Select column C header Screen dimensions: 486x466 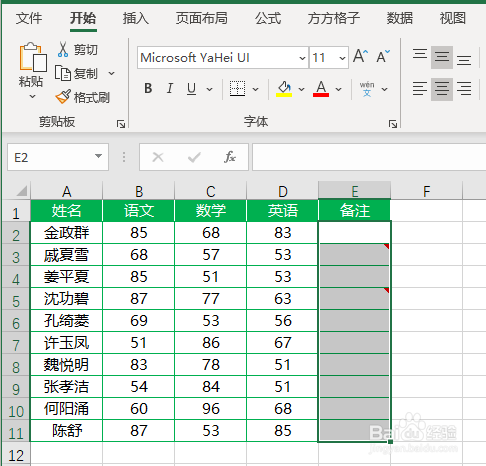pos(211,191)
